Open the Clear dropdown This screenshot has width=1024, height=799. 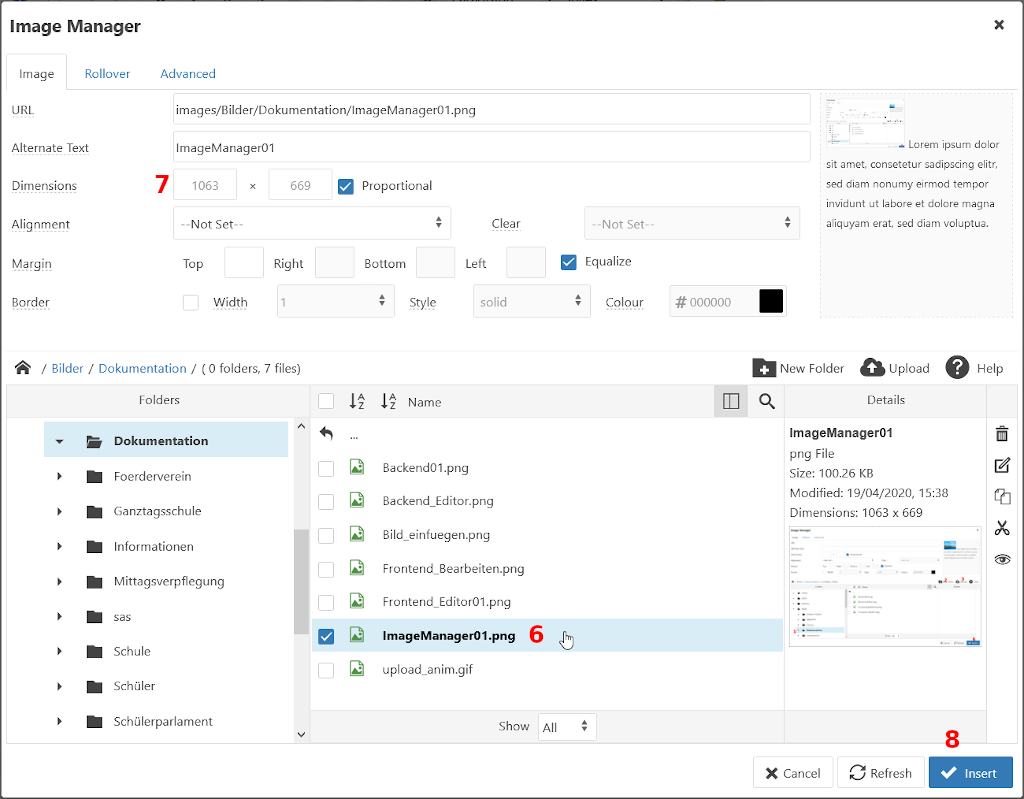tap(692, 223)
